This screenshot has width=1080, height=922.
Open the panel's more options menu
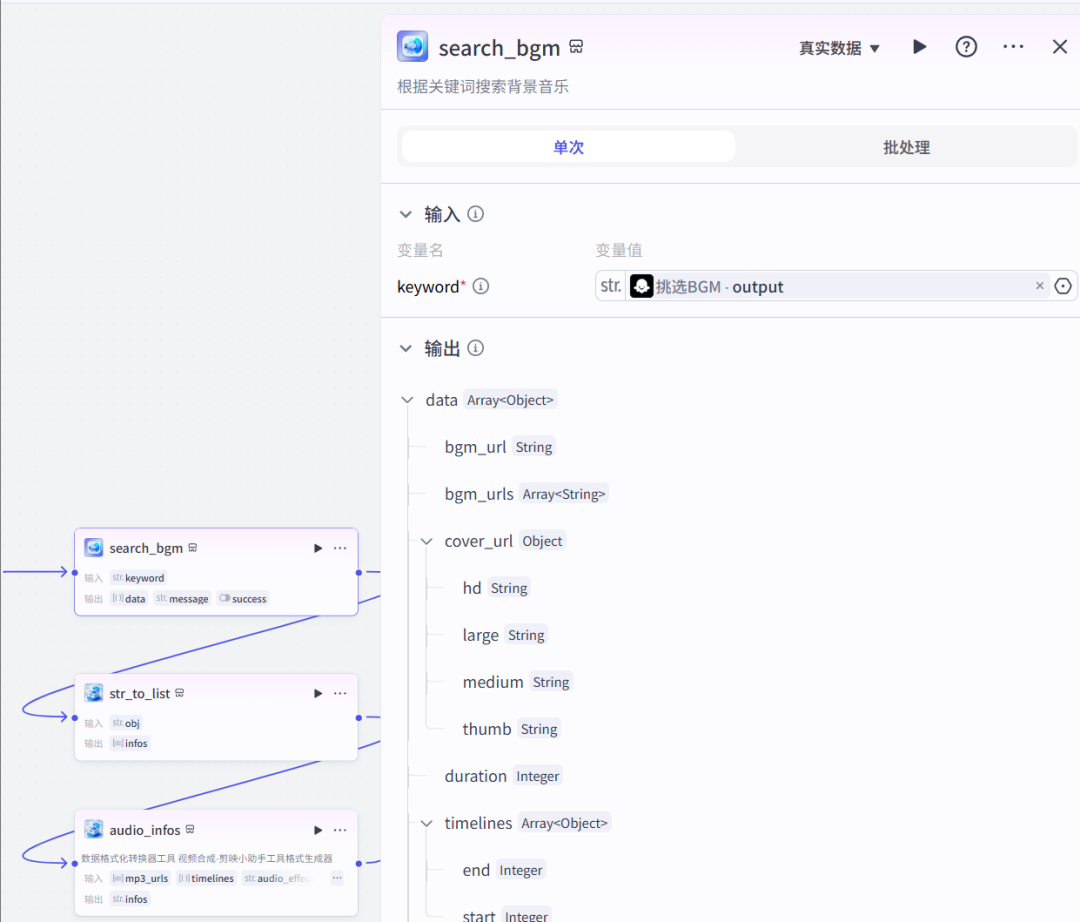1012,47
